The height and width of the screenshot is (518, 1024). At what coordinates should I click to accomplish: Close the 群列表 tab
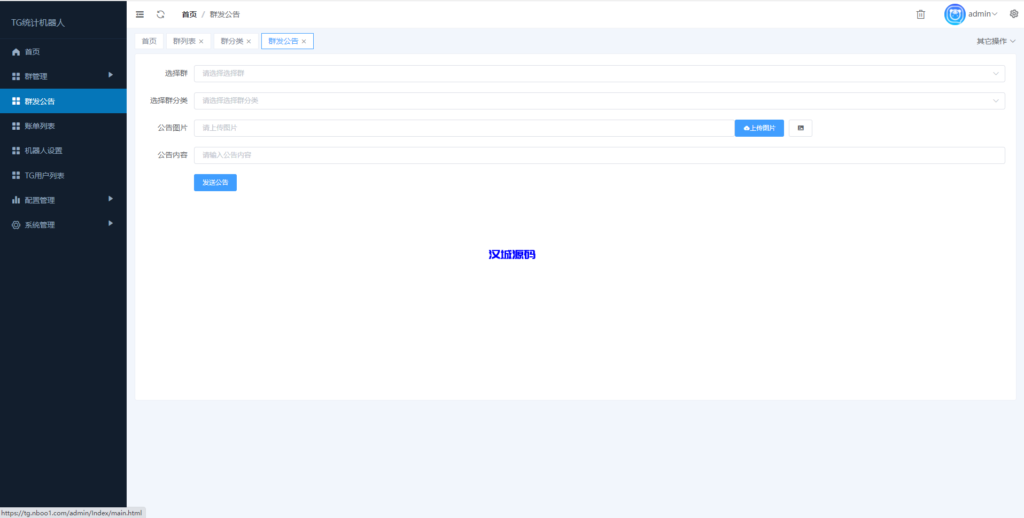(x=201, y=41)
